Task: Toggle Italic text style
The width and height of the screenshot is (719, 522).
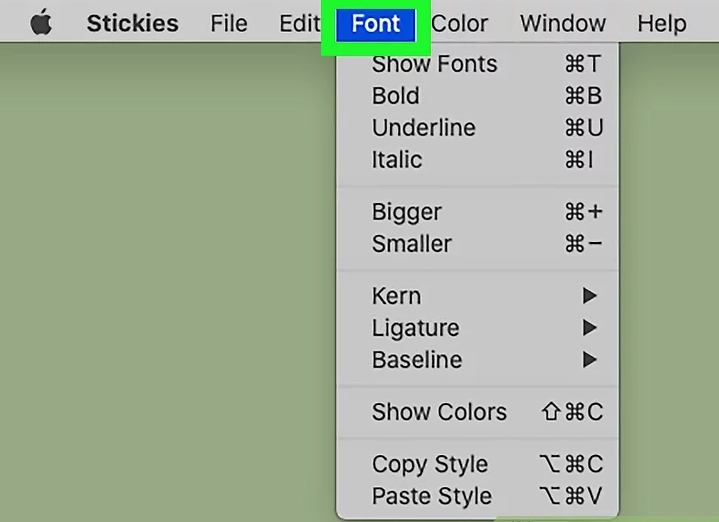Action: click(397, 160)
